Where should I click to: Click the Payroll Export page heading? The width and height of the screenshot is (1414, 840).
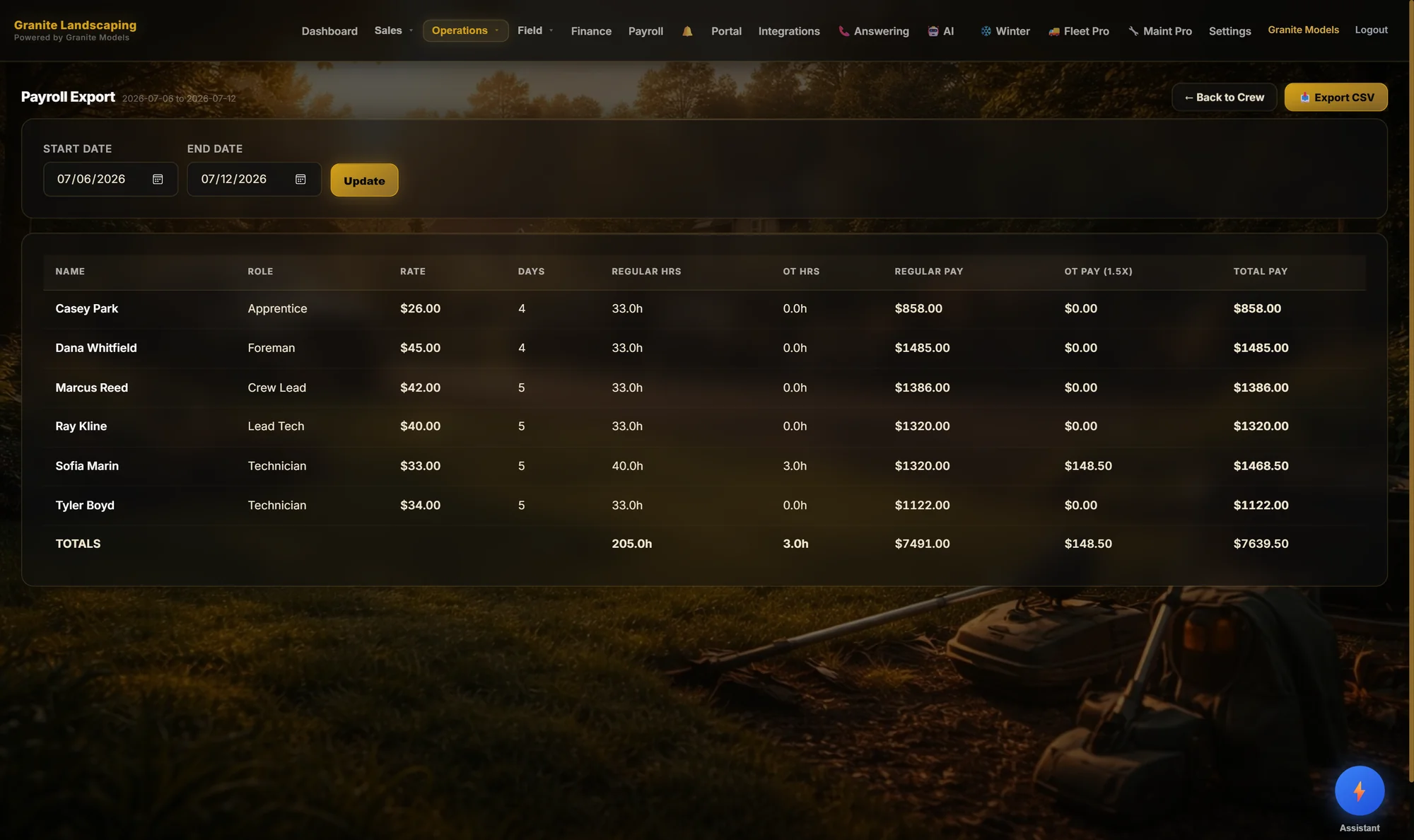pyautogui.click(x=68, y=97)
